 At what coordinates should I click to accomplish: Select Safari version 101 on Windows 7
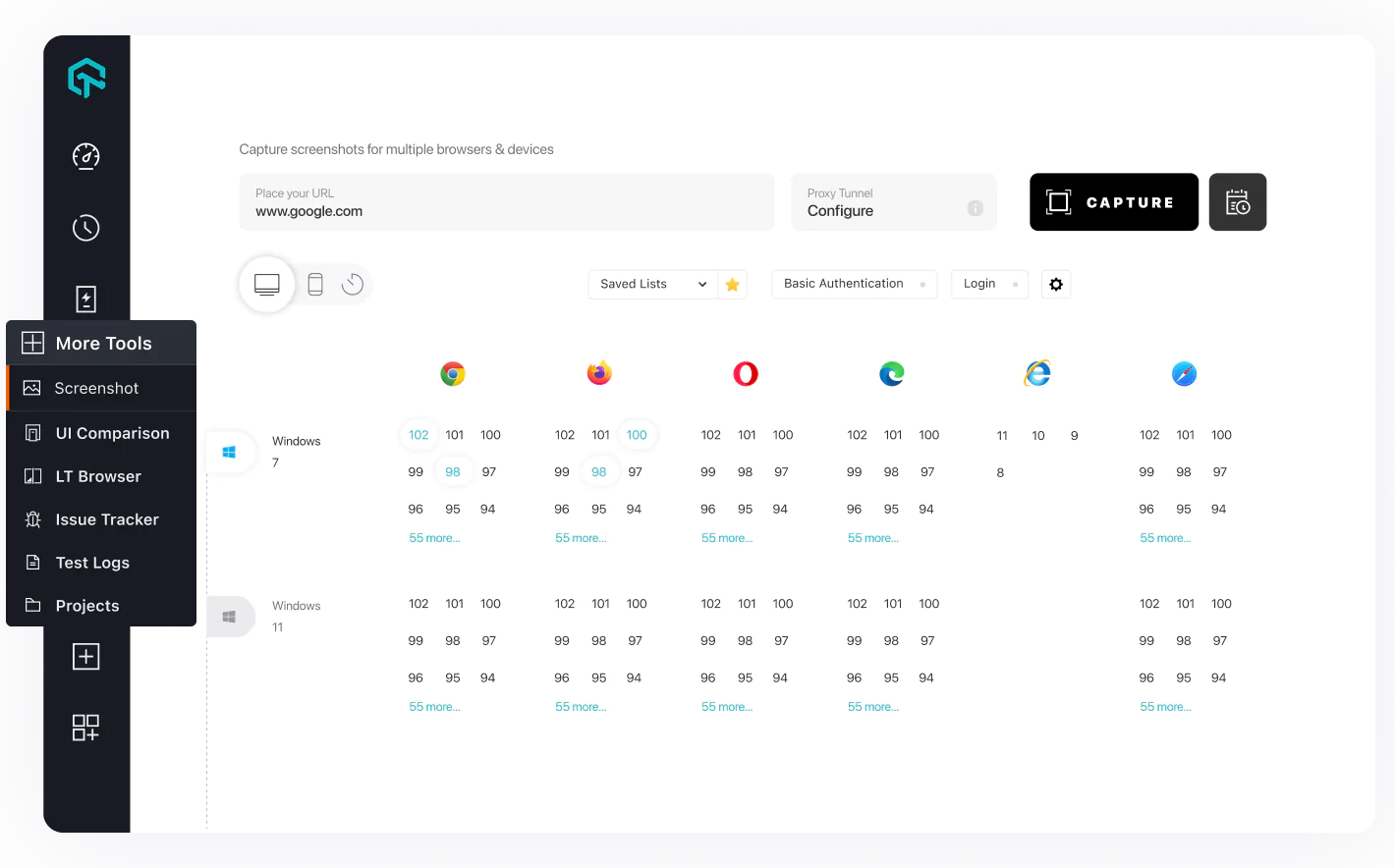1186,435
